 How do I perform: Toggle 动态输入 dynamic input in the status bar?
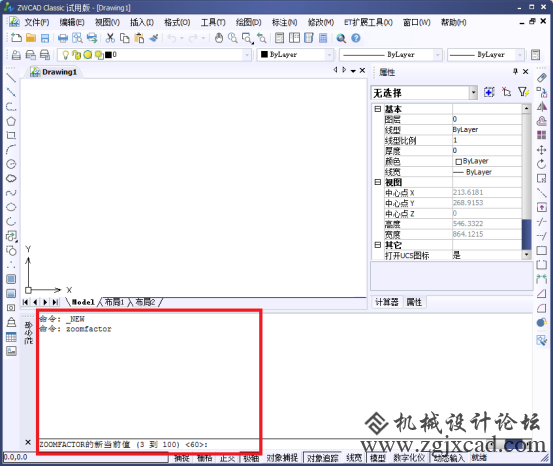(x=449, y=458)
